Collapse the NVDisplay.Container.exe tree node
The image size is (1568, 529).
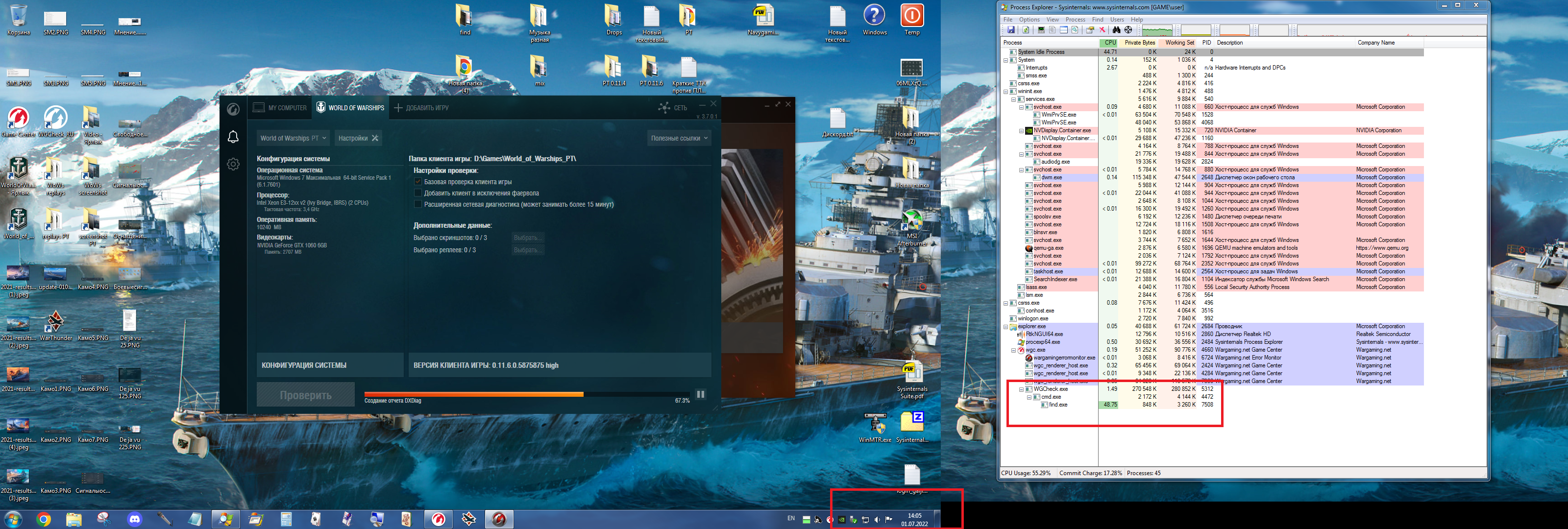tap(1021, 130)
